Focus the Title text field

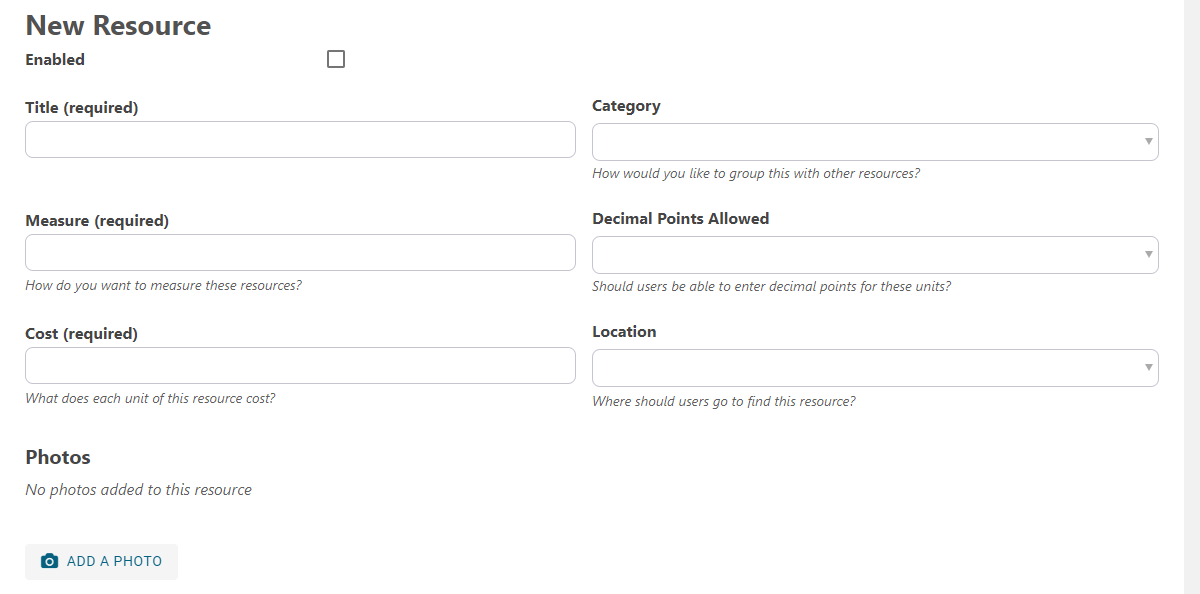click(300, 140)
